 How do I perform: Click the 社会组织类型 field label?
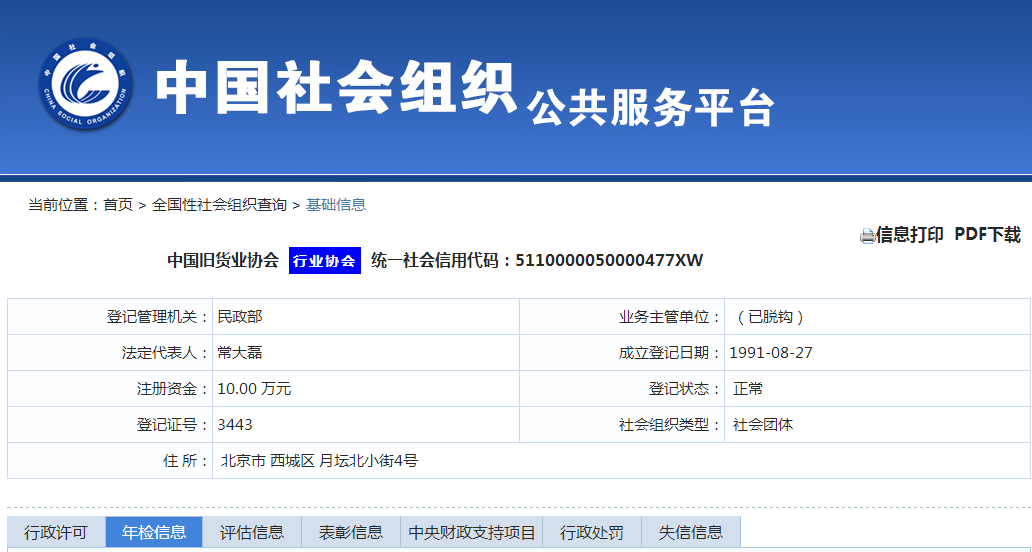[670, 425]
